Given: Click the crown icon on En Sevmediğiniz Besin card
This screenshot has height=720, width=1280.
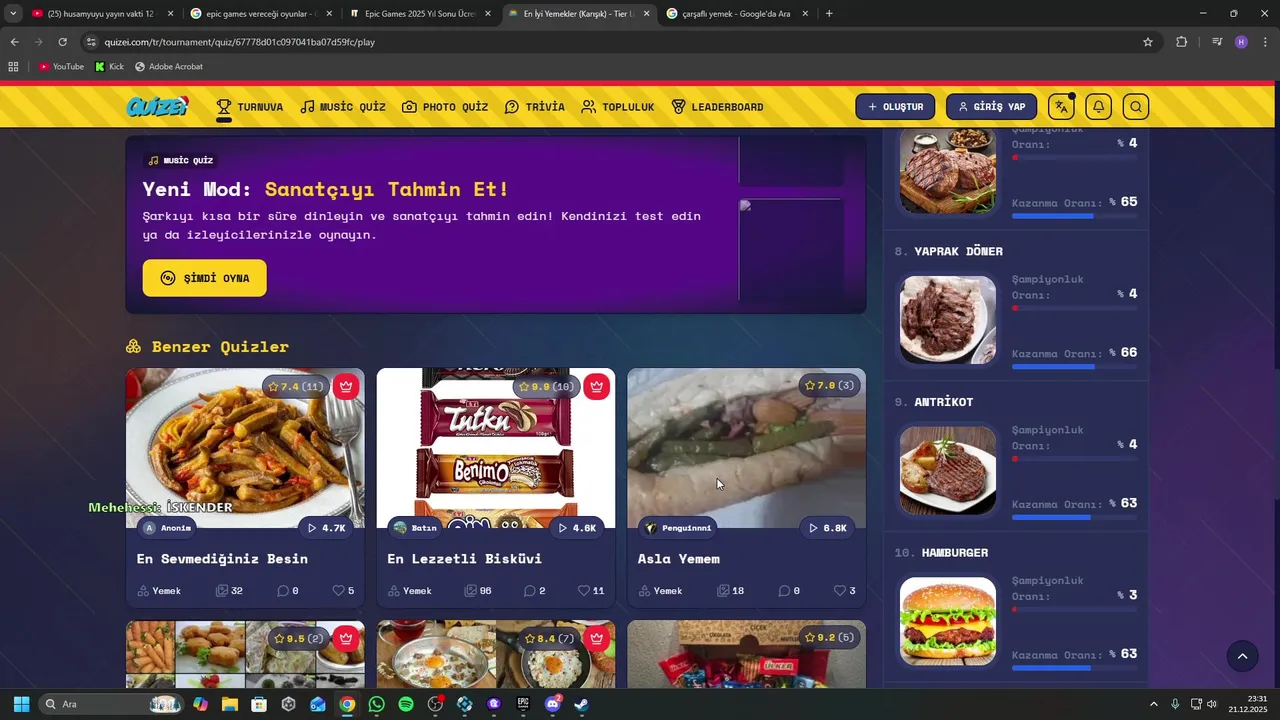Looking at the screenshot, I should (x=346, y=386).
